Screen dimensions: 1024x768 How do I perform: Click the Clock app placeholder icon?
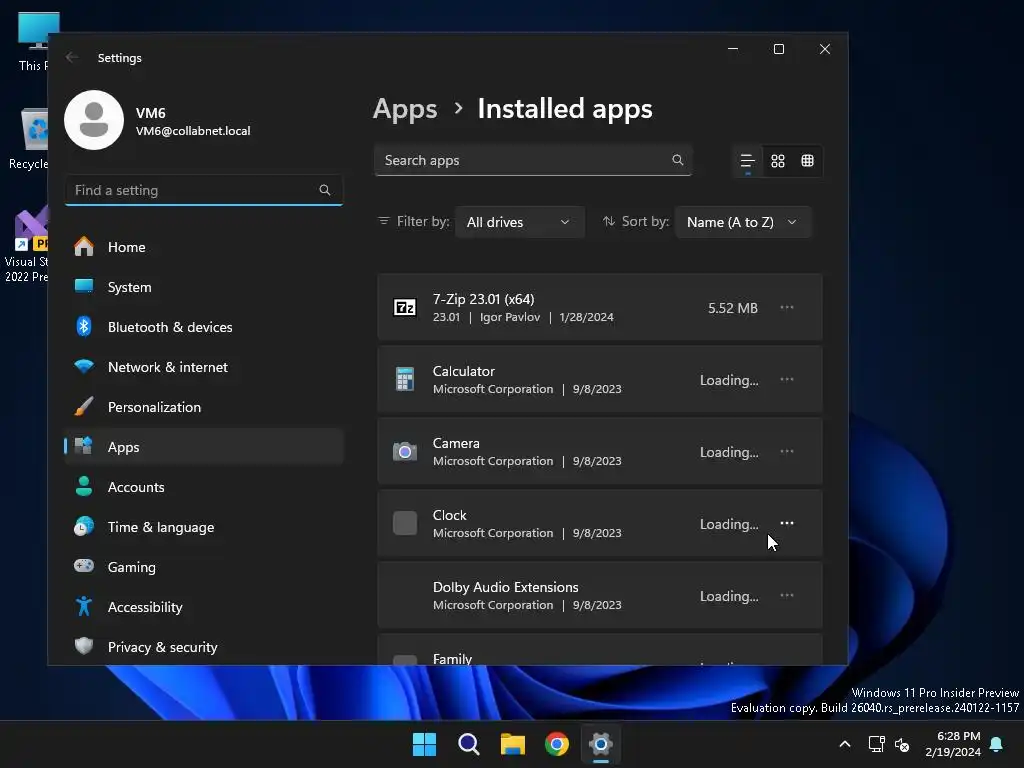pos(404,523)
